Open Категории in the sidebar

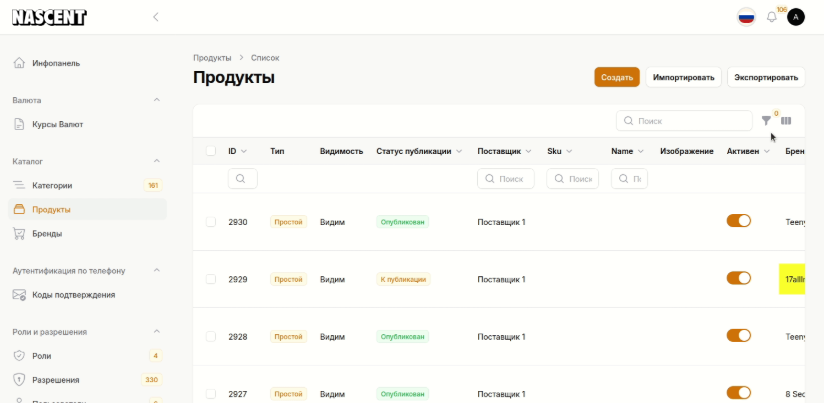[52, 185]
